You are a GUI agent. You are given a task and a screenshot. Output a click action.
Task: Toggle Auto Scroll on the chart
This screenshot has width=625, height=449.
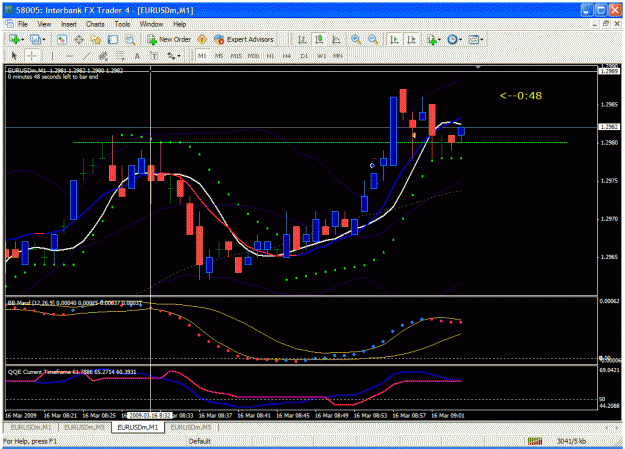(x=394, y=39)
